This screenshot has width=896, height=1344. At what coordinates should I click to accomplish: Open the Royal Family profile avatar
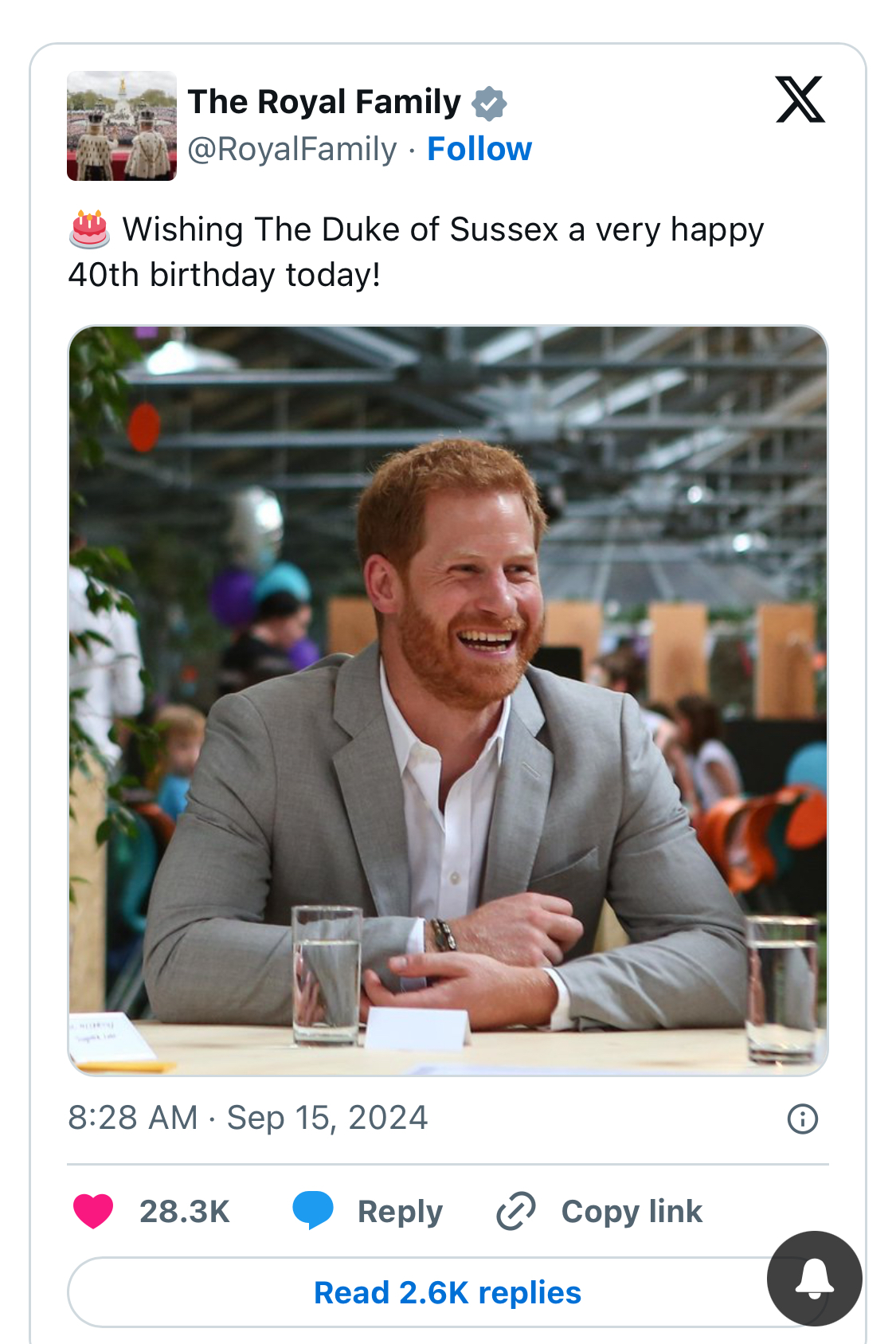click(122, 126)
